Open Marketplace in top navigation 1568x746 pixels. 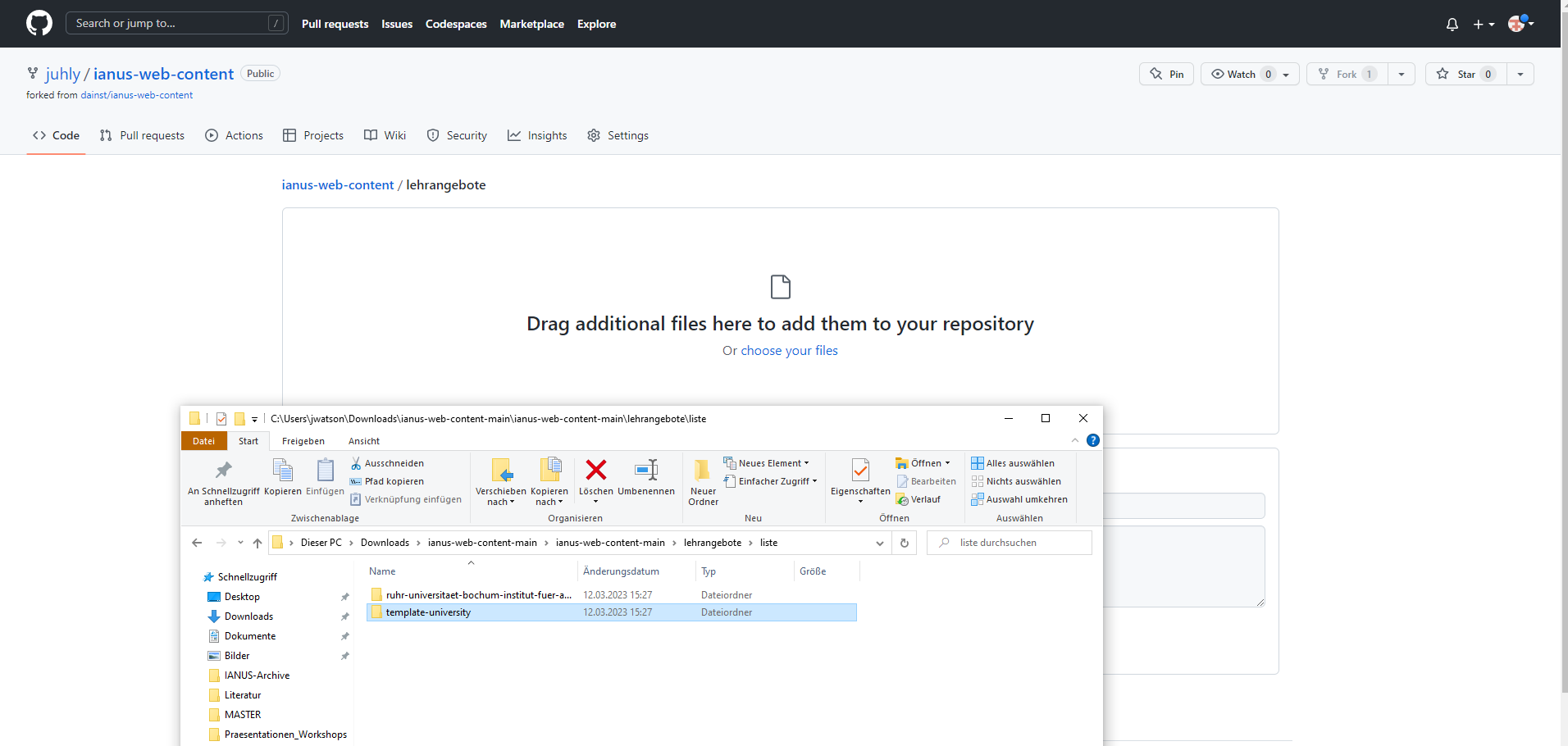click(532, 24)
